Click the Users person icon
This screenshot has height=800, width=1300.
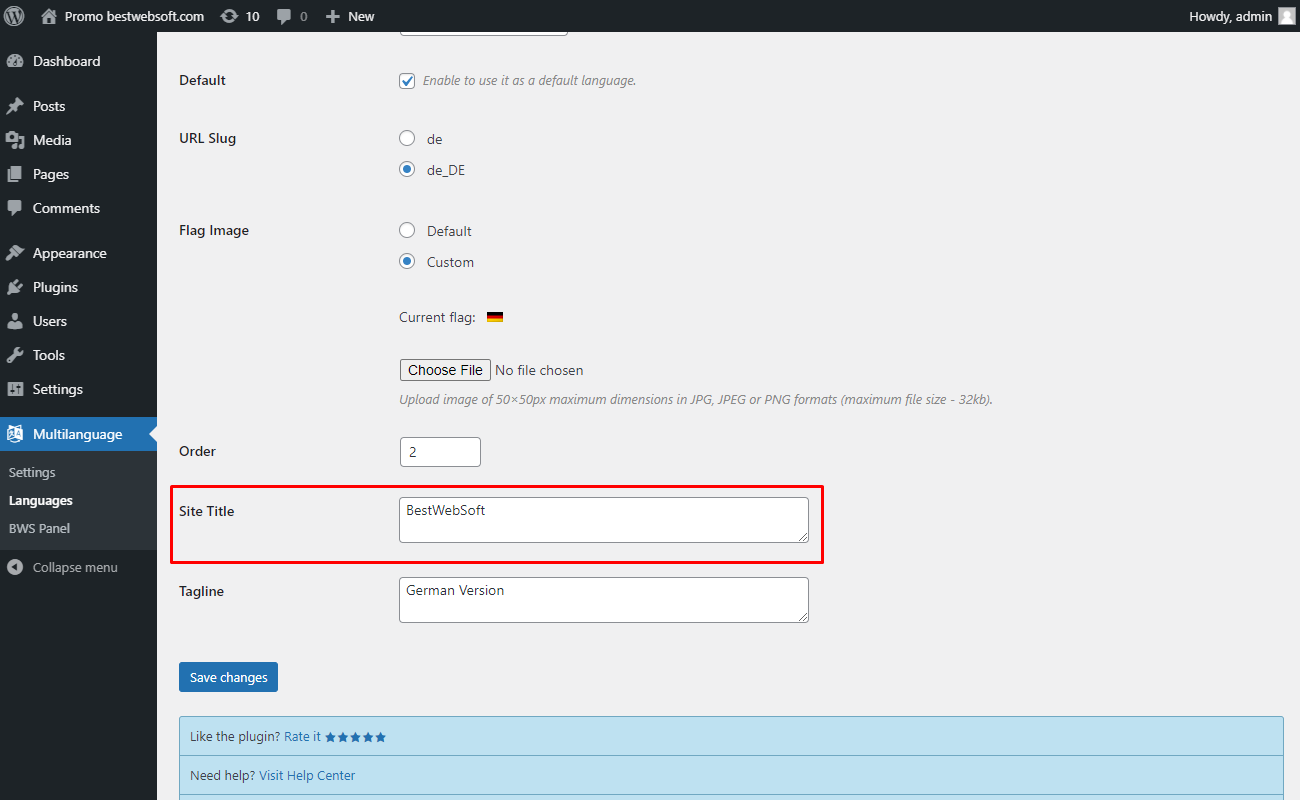click(15, 321)
